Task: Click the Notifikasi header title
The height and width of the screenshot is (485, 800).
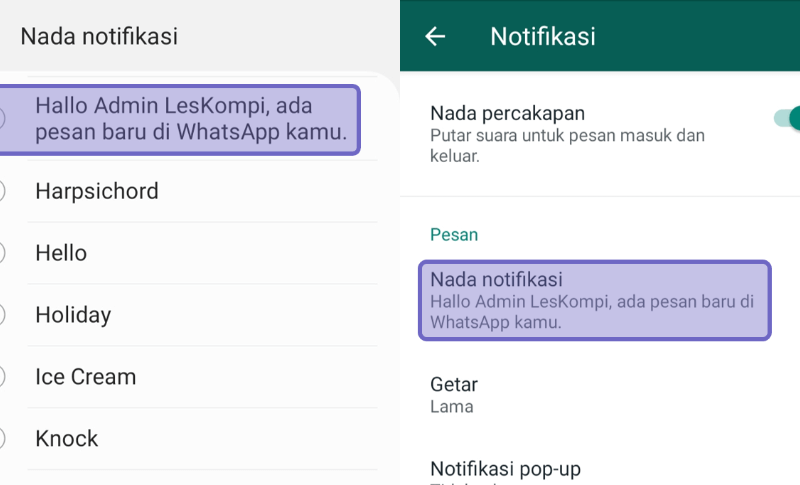Action: click(x=543, y=37)
